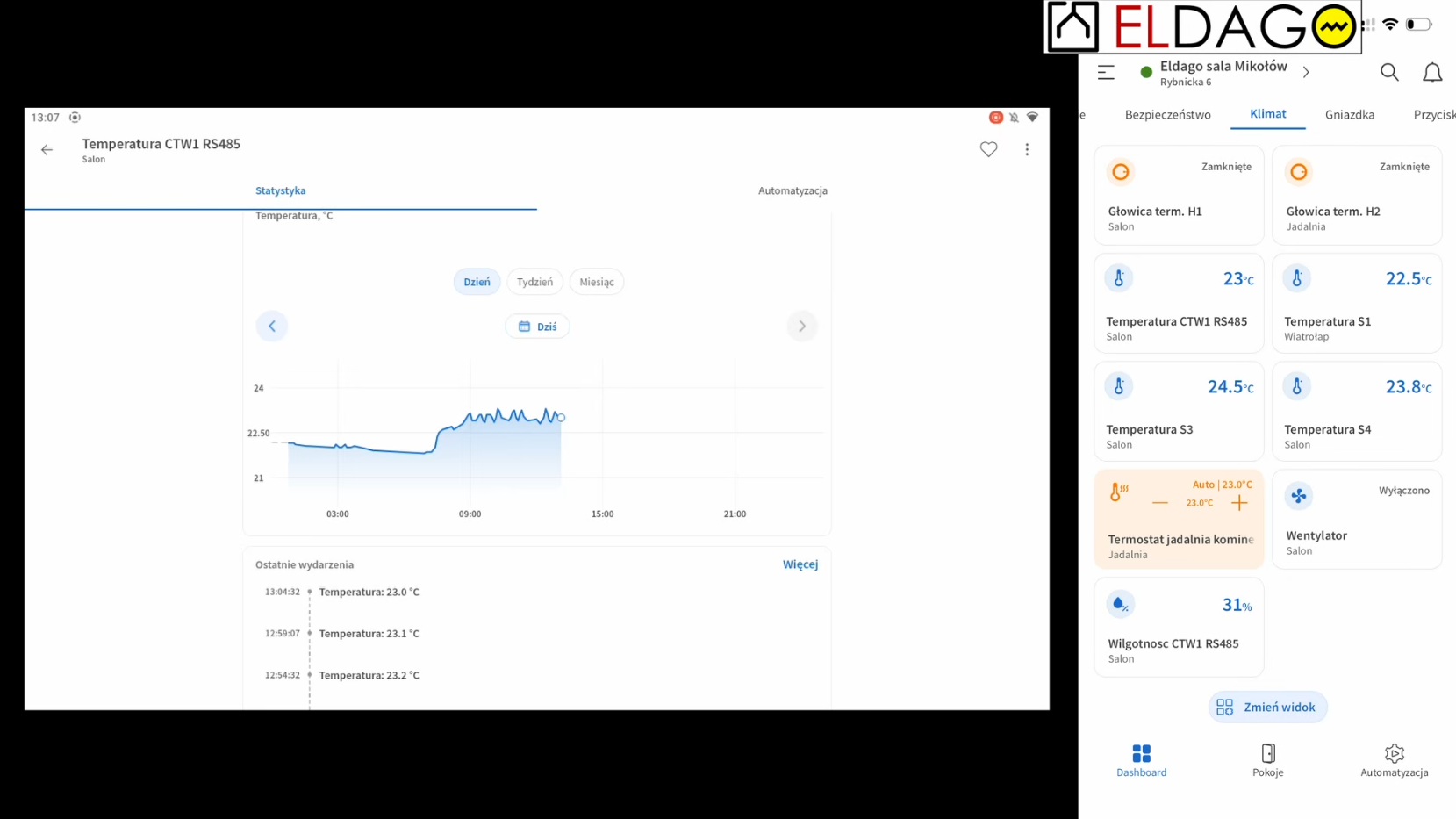Mark the sensor as favorite with heart icon
The width and height of the screenshot is (1456, 819).
[988, 150]
